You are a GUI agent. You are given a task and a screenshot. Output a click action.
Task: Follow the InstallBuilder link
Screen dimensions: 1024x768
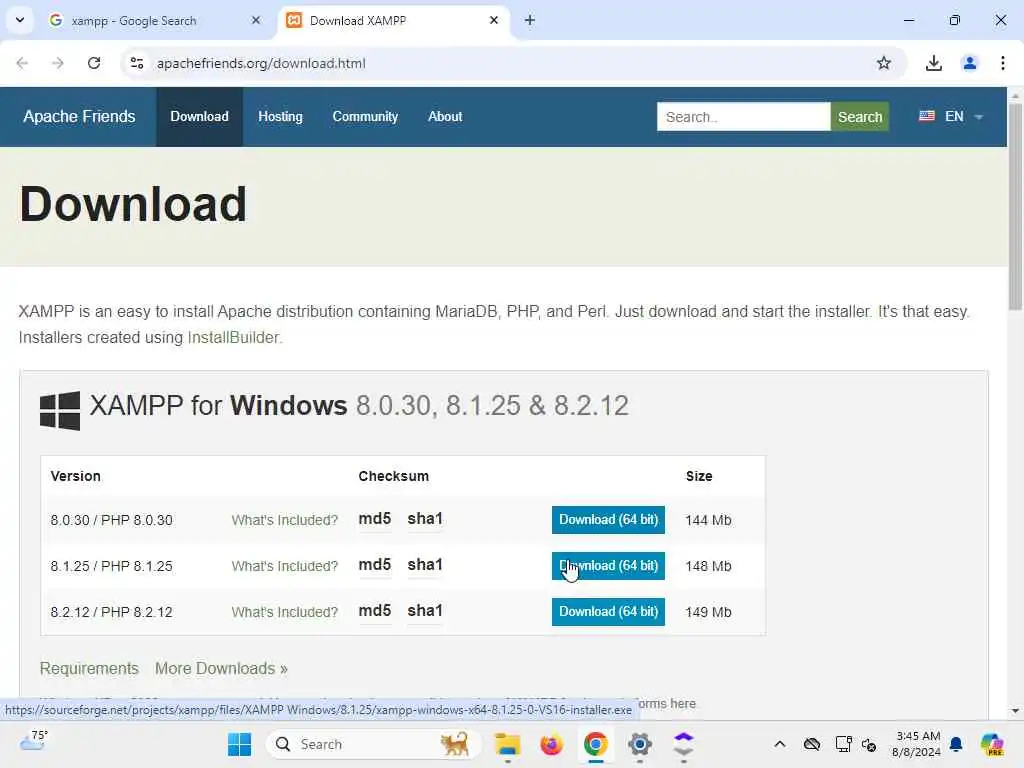tap(233, 338)
